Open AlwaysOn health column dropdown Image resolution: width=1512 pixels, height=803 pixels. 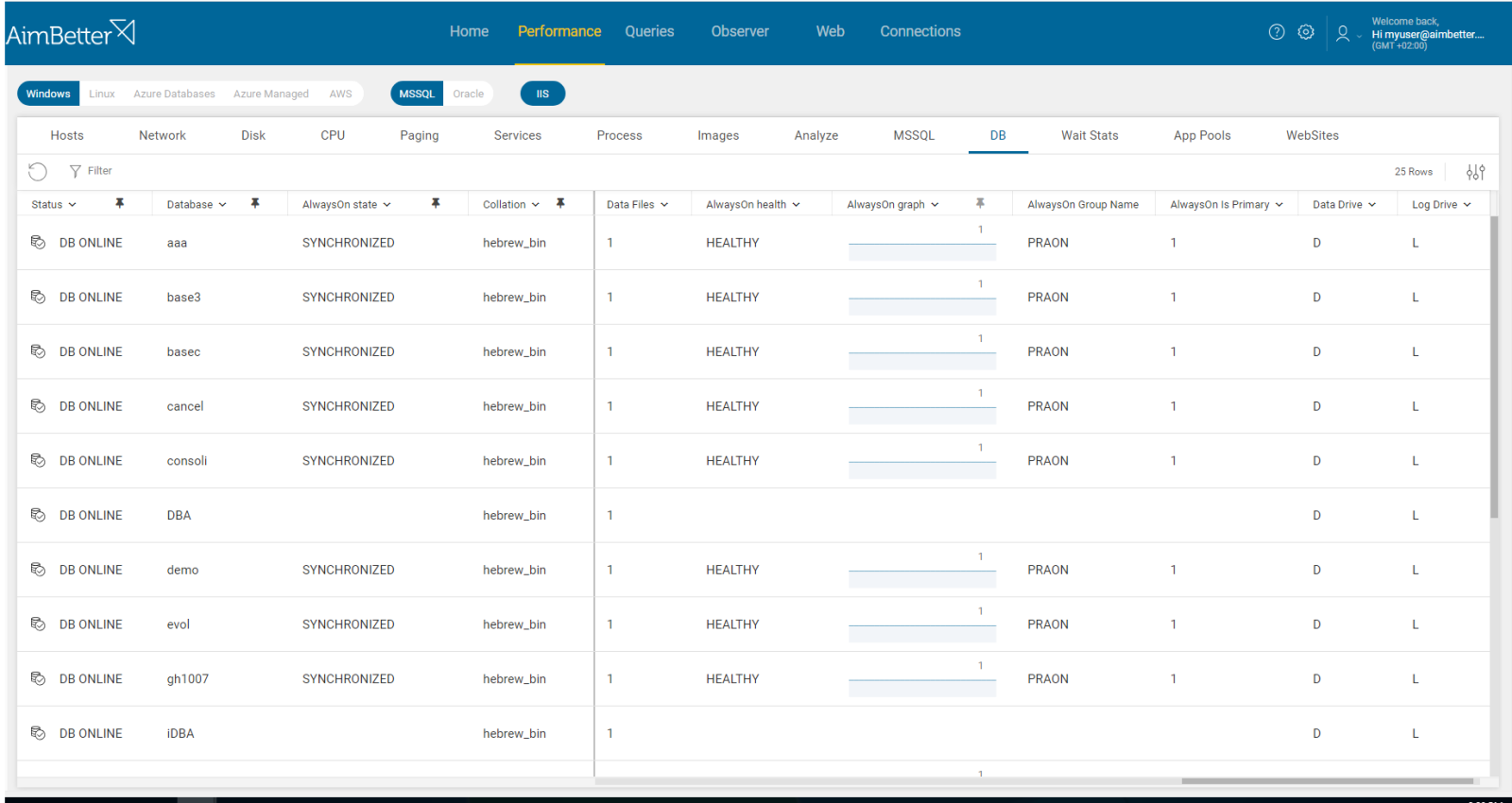click(796, 205)
